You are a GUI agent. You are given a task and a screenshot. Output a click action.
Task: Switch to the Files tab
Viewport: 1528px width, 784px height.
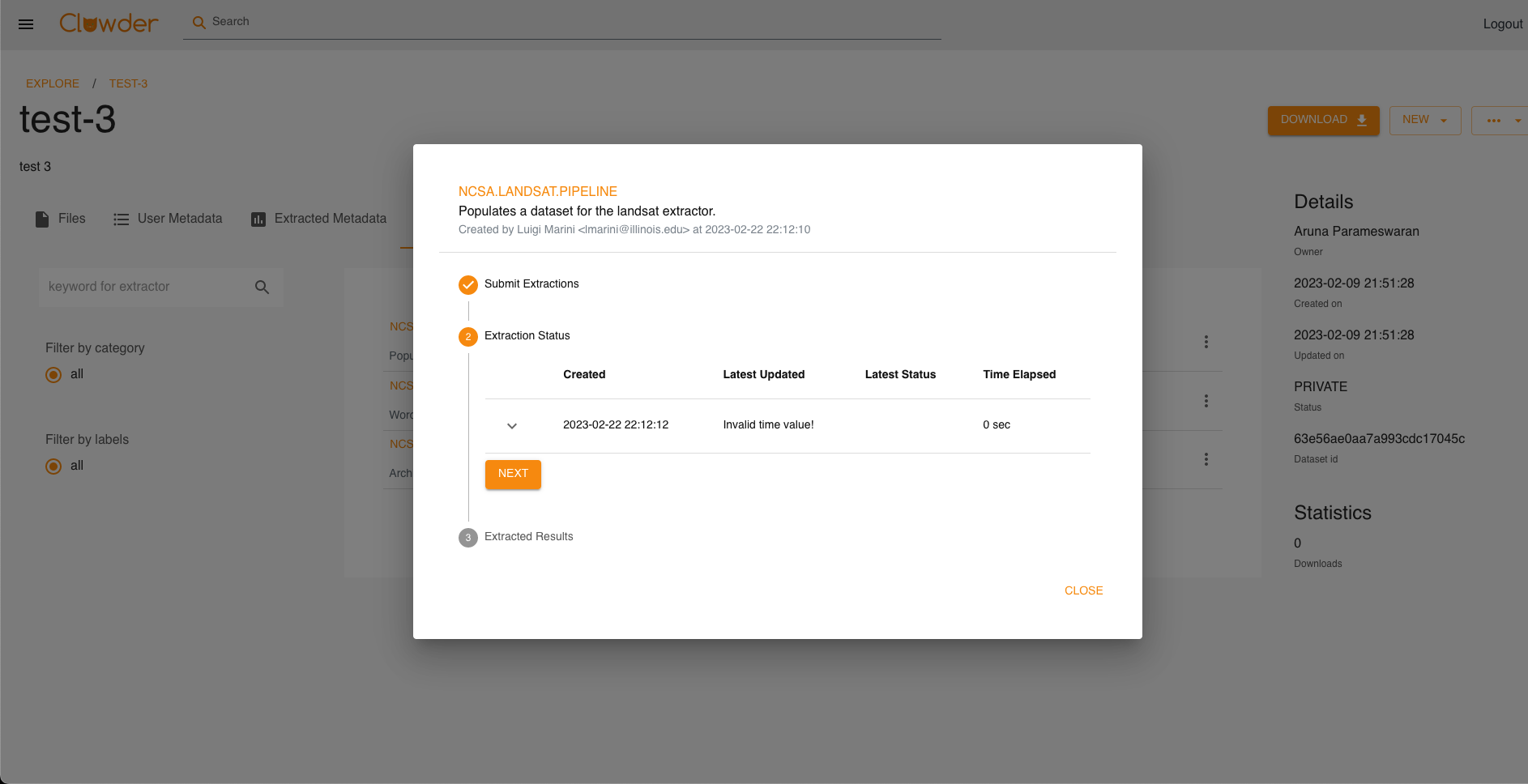point(61,219)
